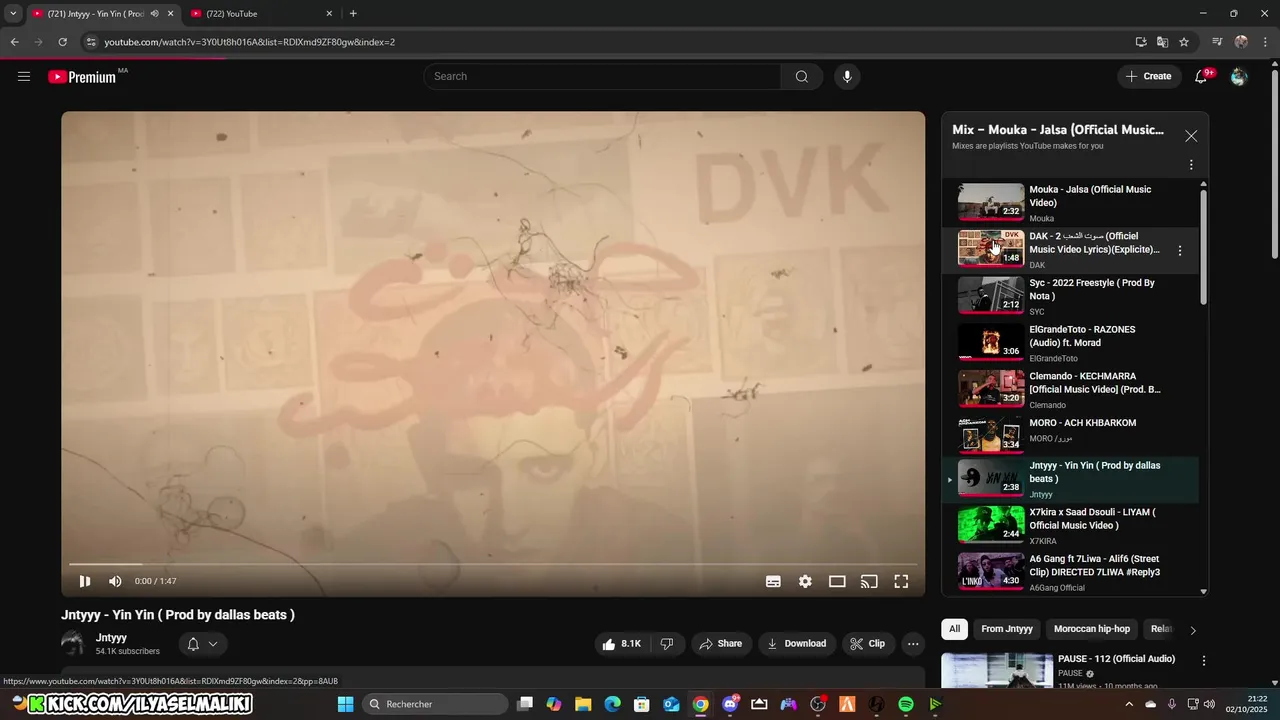
Task: Click the taskbar Rechercher search box
Action: (435, 704)
